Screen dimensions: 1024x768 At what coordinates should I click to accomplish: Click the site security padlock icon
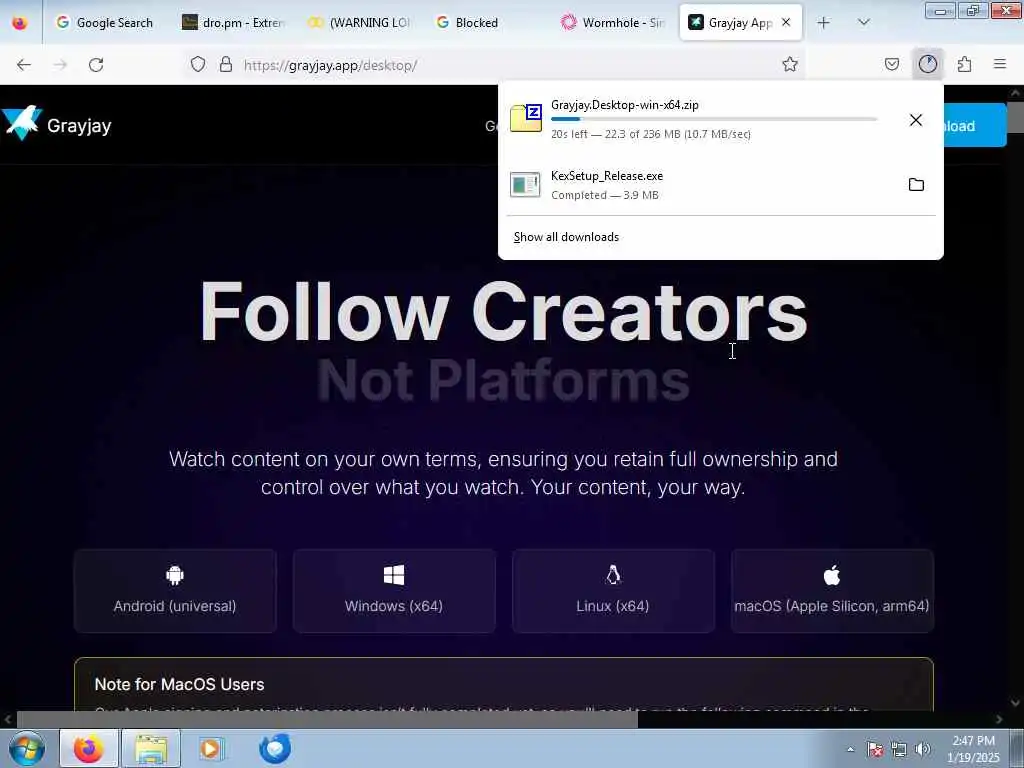coord(226,64)
